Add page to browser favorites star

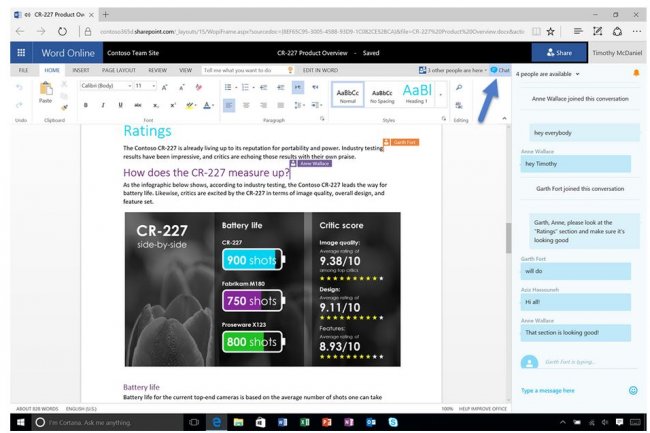[550, 31]
